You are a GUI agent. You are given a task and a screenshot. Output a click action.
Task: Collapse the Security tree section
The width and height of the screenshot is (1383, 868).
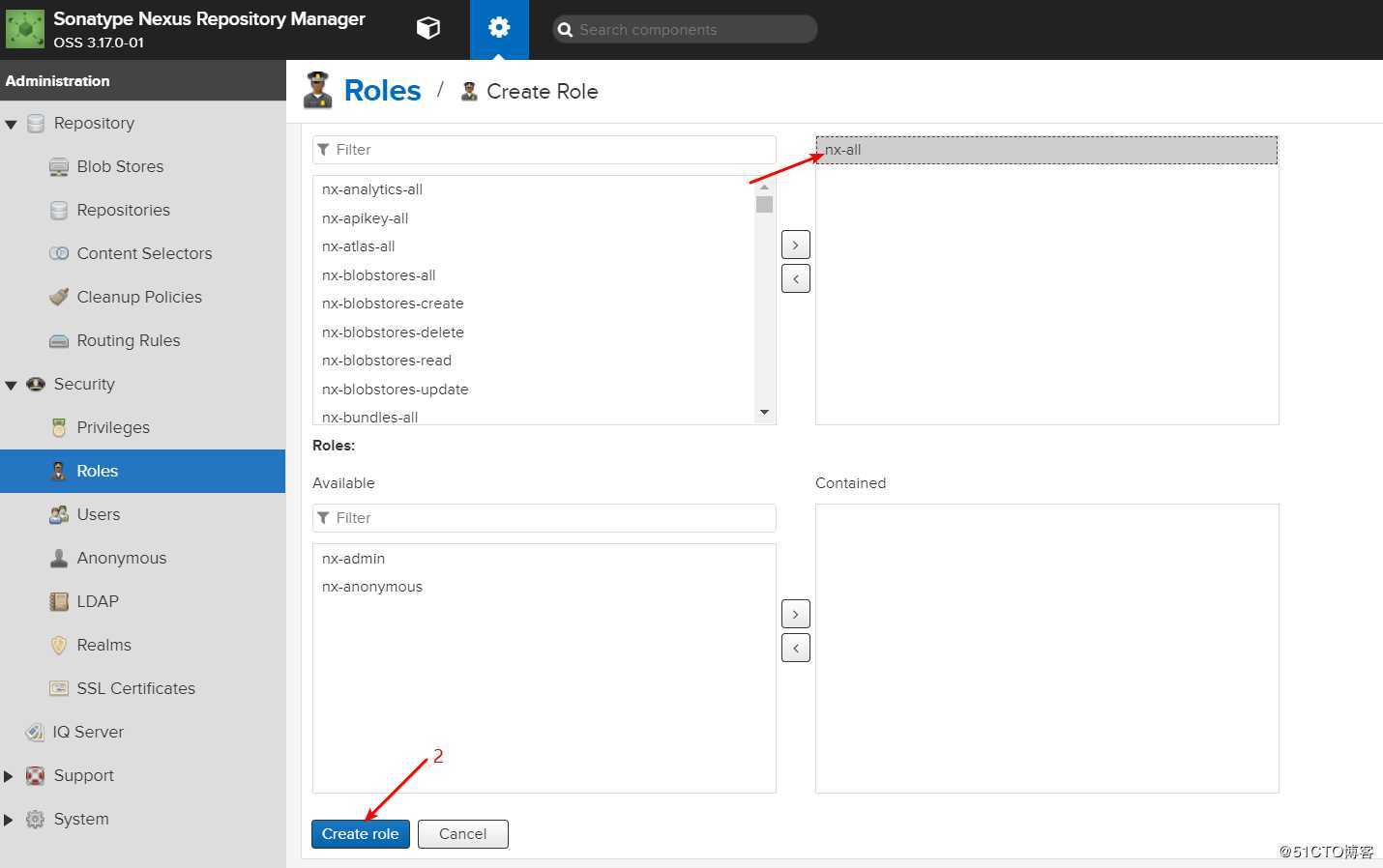(11, 385)
